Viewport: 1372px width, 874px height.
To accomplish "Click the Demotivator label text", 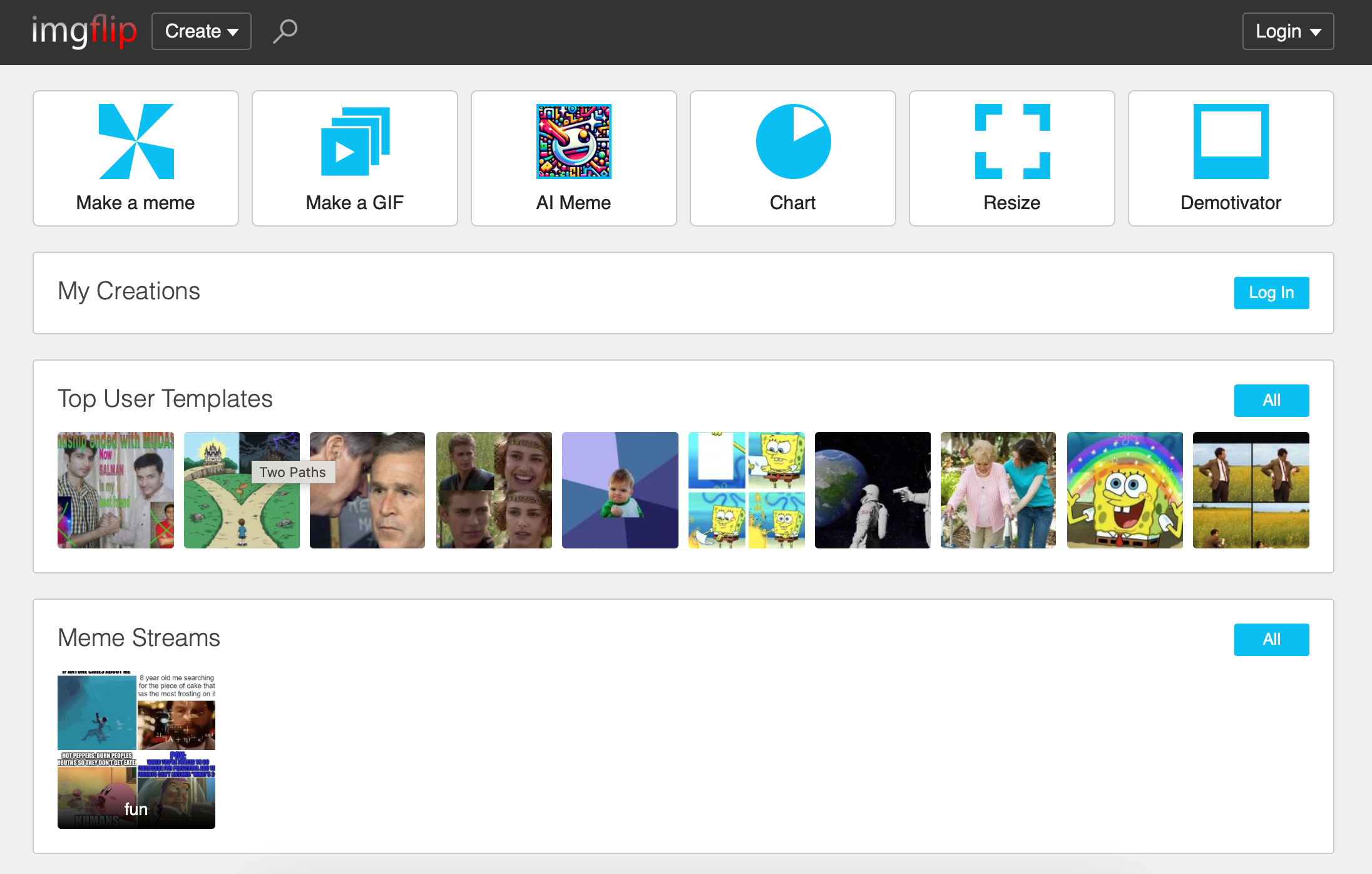I will click(x=1231, y=203).
